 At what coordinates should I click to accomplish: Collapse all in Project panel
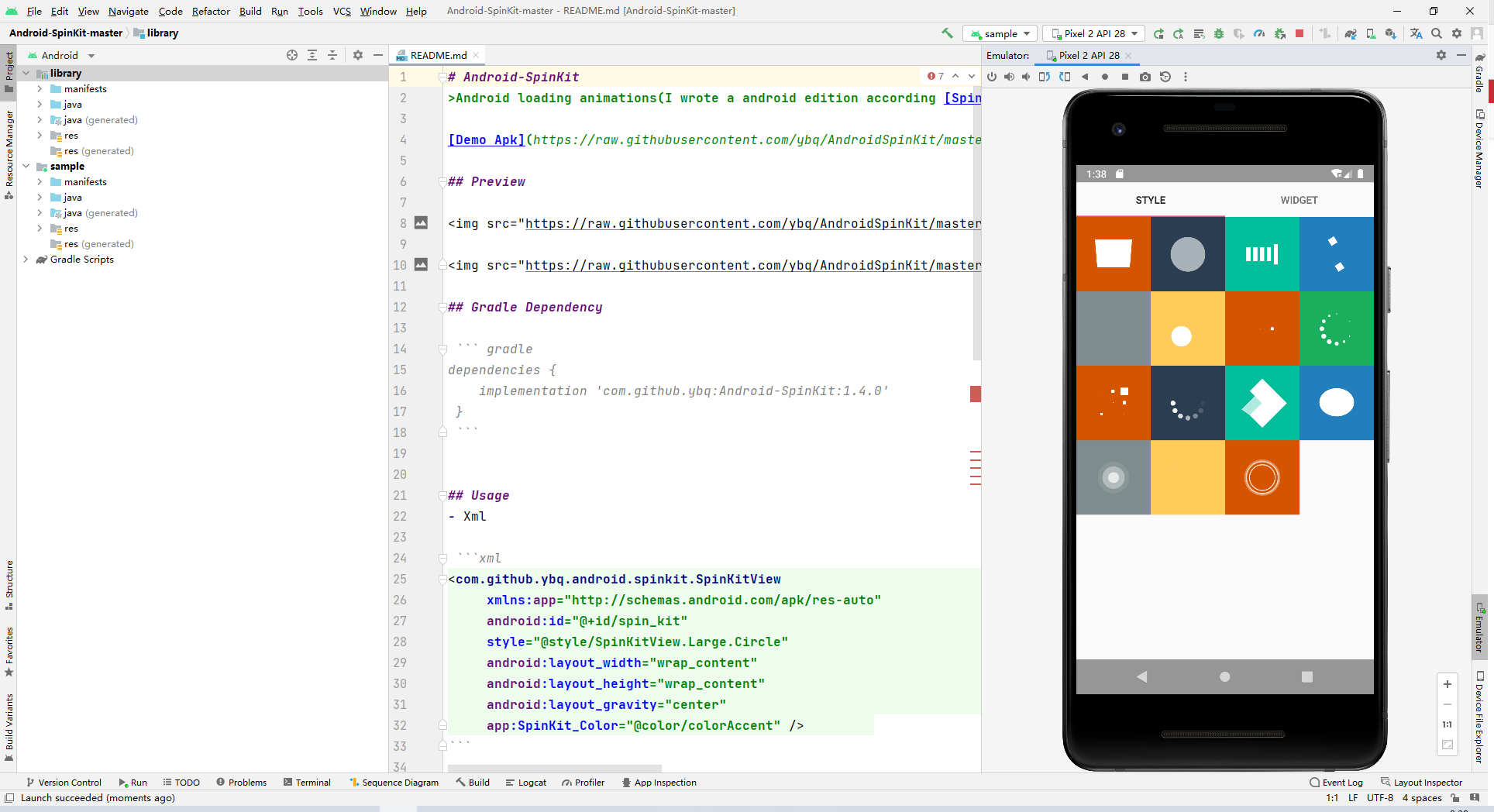tap(332, 55)
